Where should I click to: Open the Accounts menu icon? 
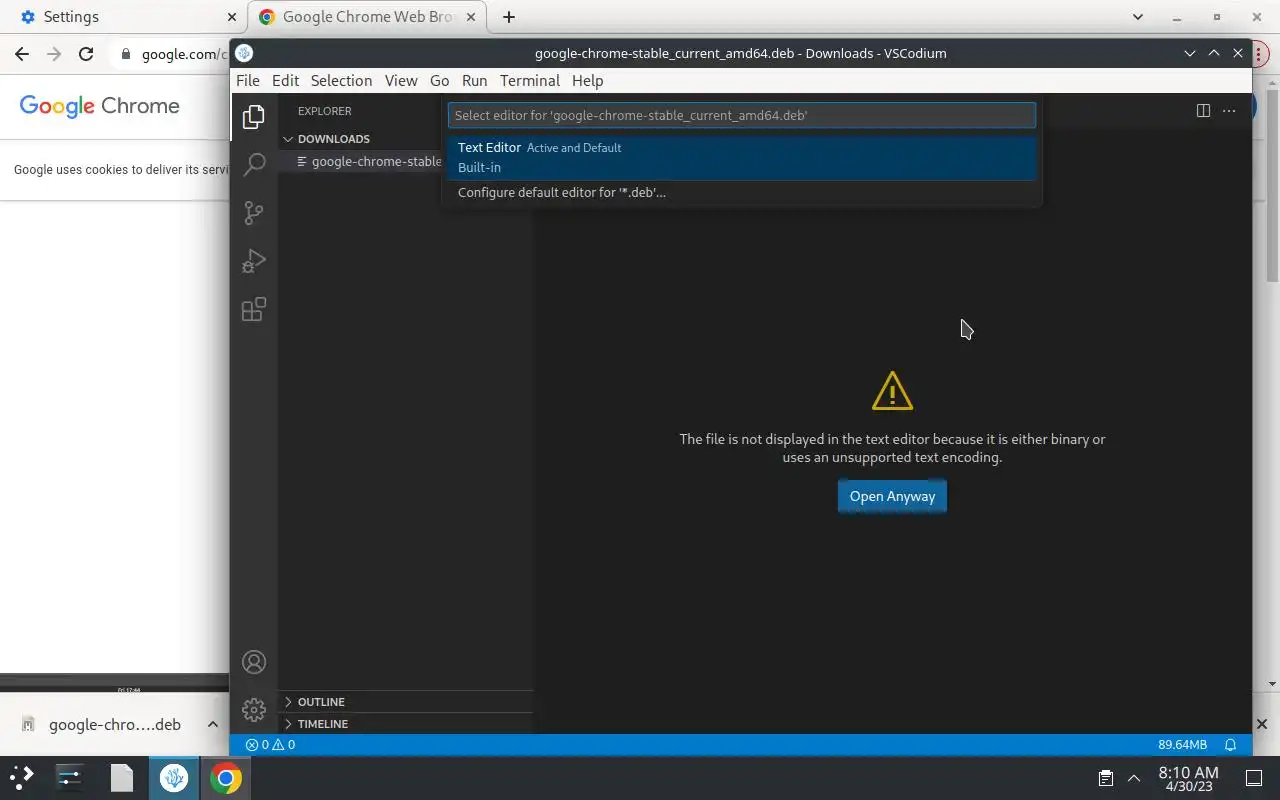(x=254, y=662)
